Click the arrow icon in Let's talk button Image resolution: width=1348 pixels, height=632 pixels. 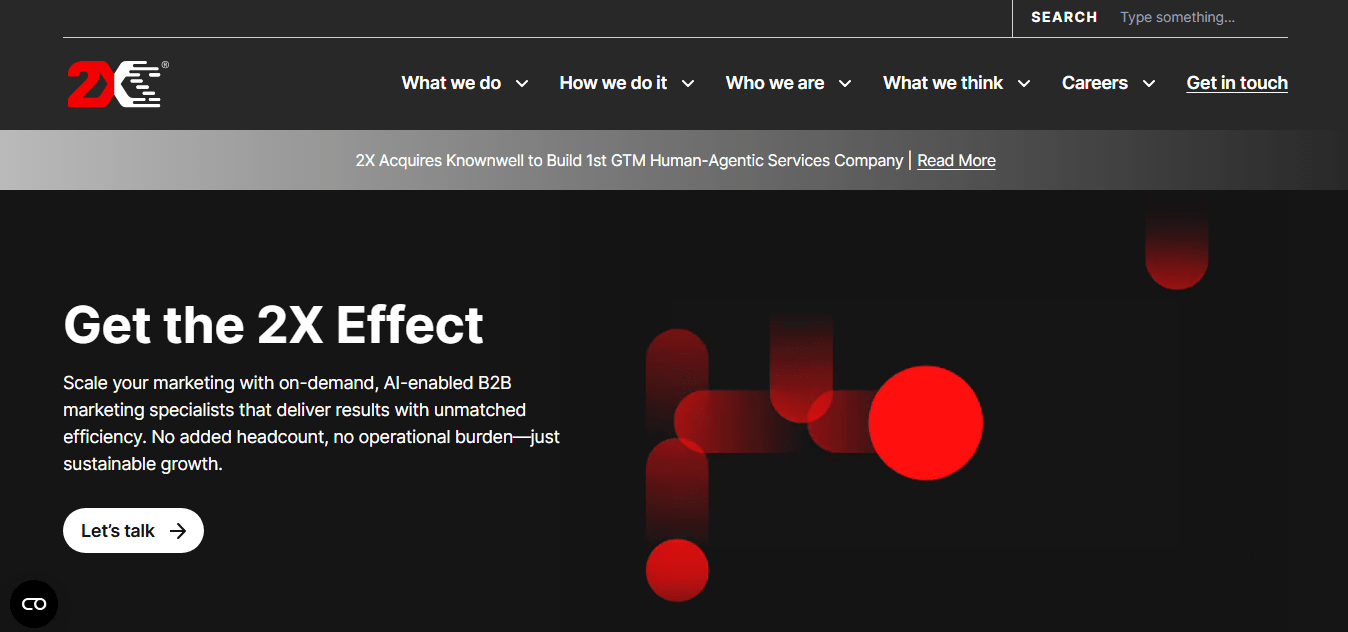178,531
